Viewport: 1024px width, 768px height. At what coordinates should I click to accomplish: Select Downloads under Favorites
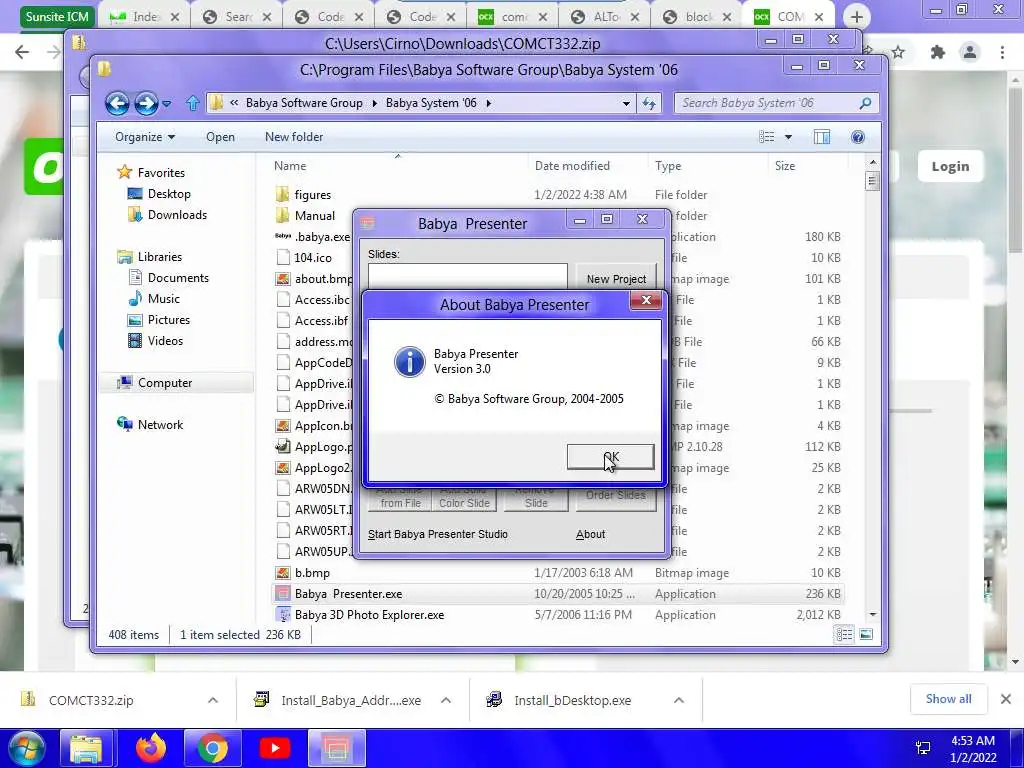177,215
